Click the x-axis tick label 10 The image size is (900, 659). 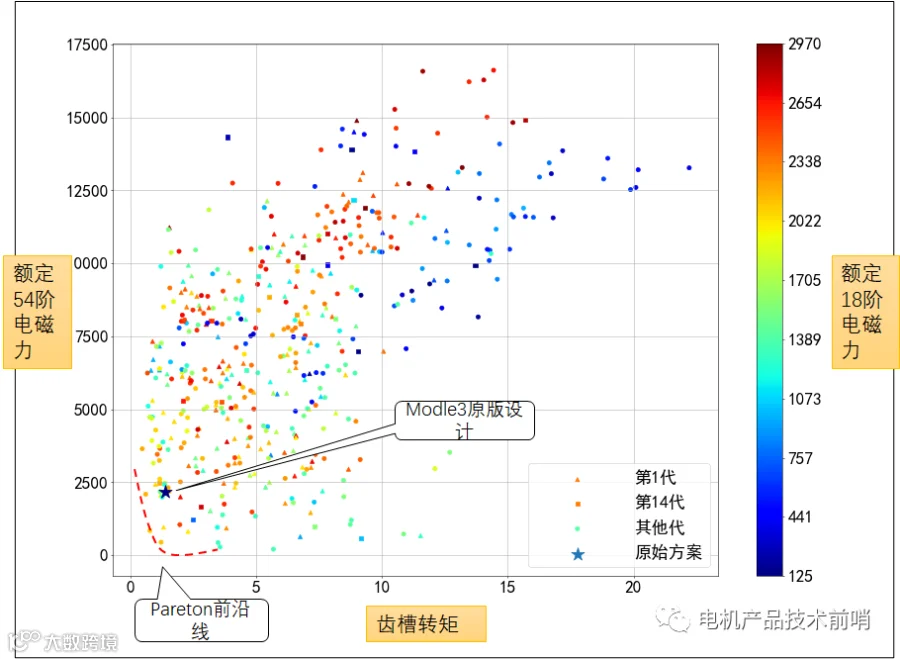pos(382,587)
